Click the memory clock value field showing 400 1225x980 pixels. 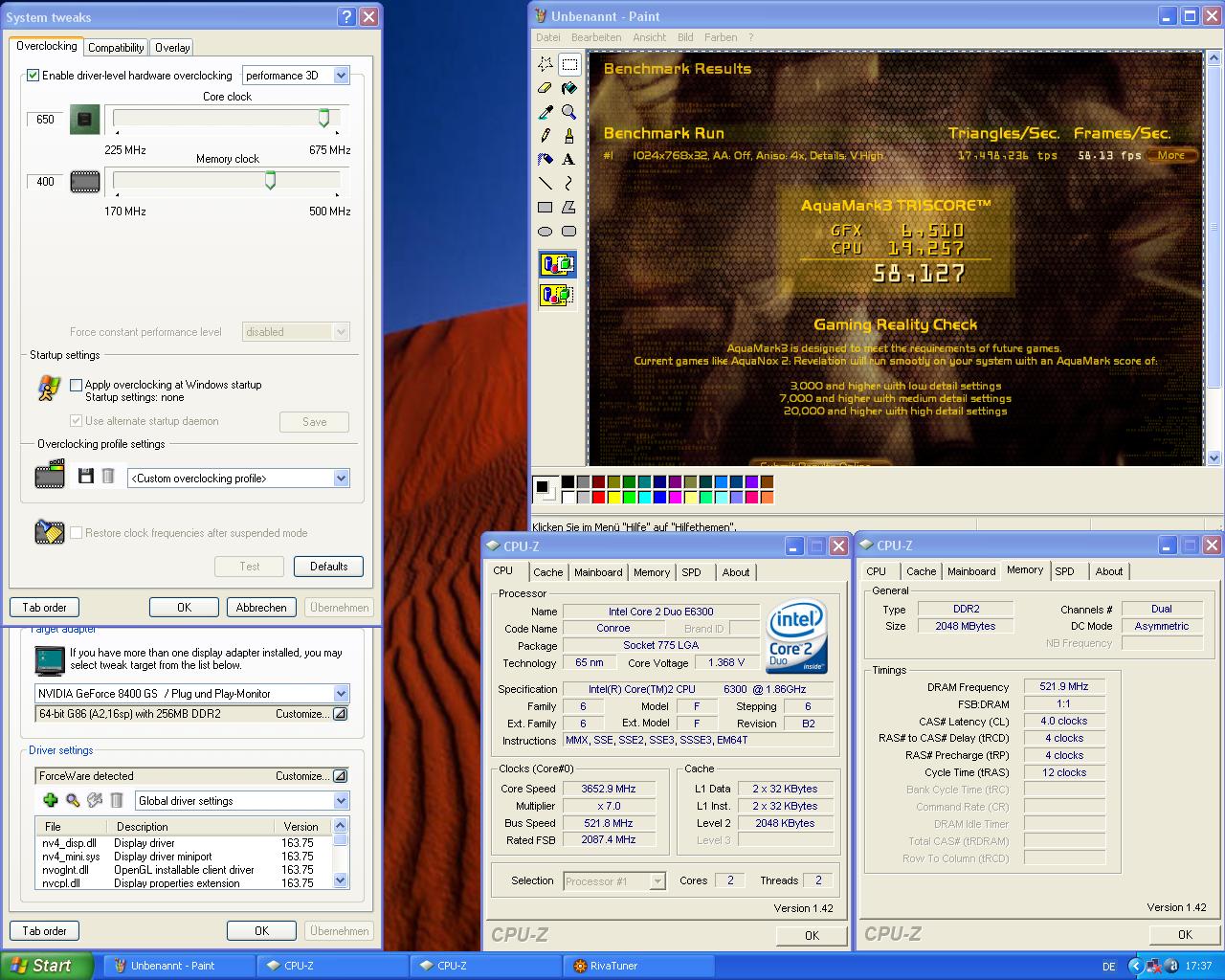45,182
